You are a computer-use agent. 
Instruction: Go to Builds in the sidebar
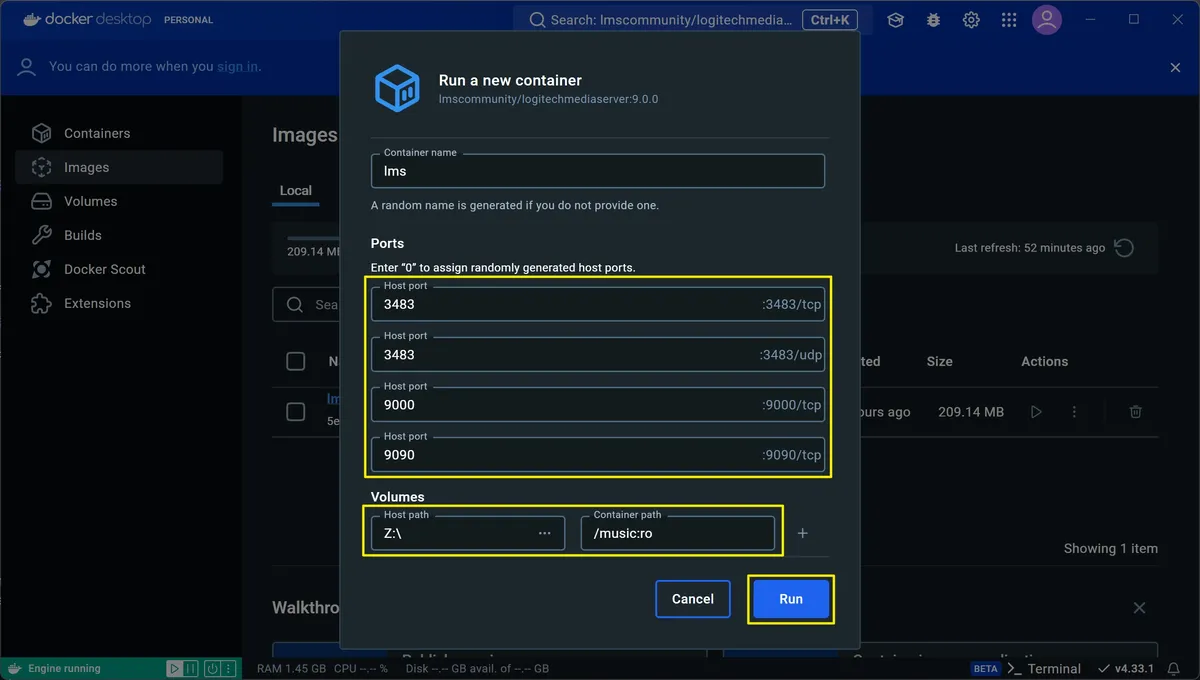coord(119,235)
